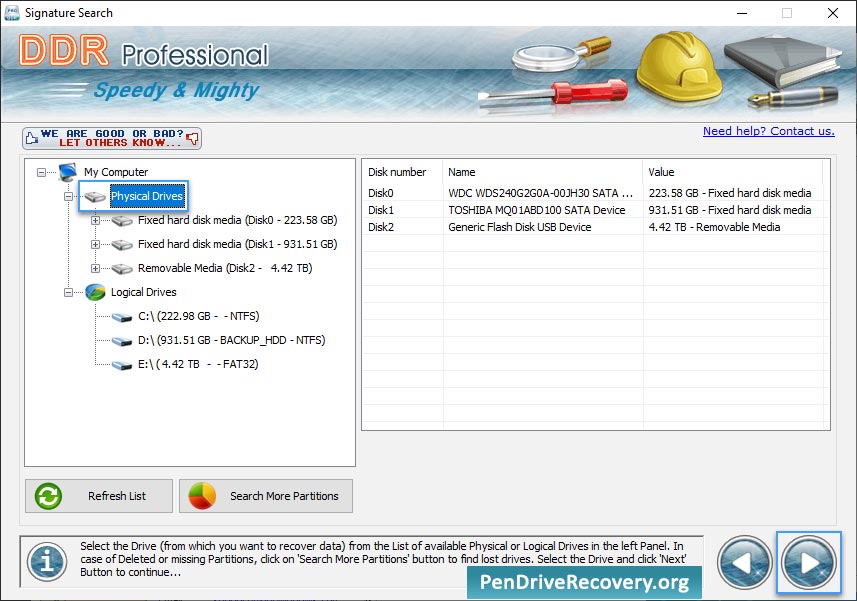
Task: Select Physical Drives tree item
Action: (147, 196)
